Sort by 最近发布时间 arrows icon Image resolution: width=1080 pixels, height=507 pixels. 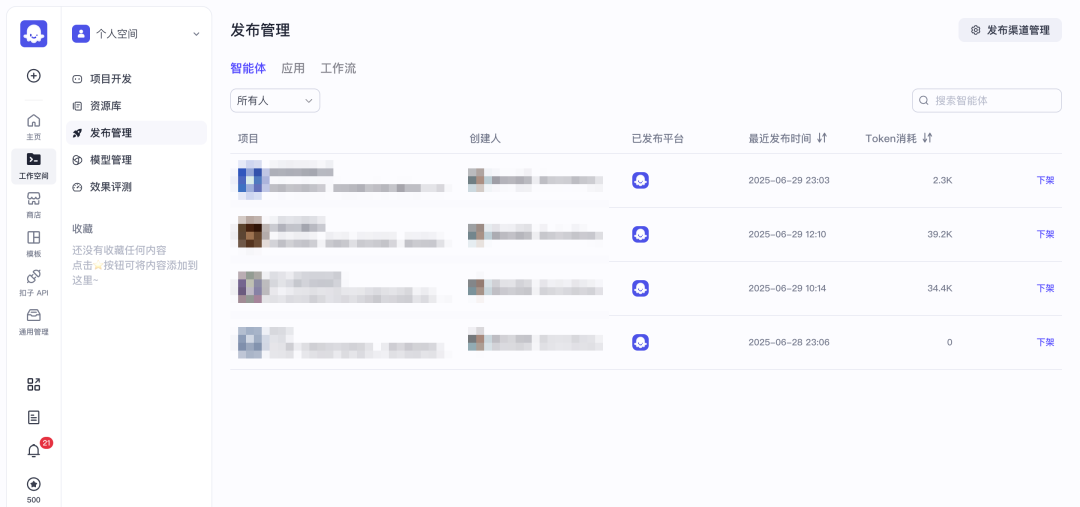click(x=821, y=138)
